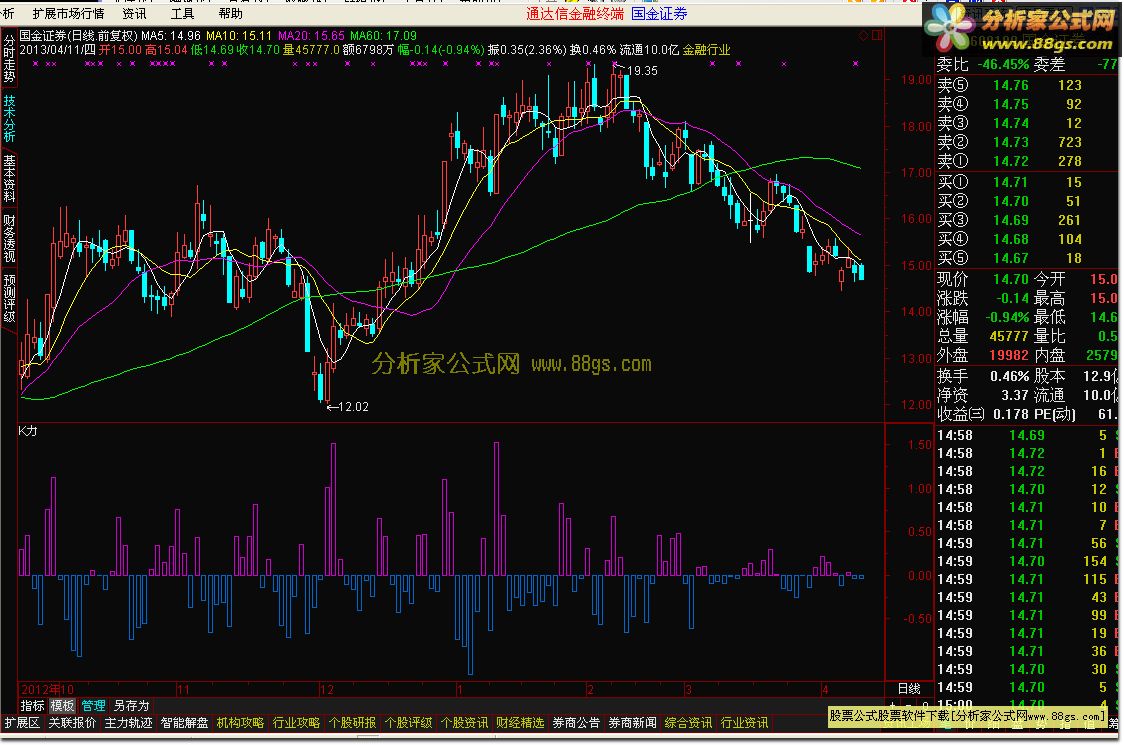Open the 资讯 menu

click(134, 14)
